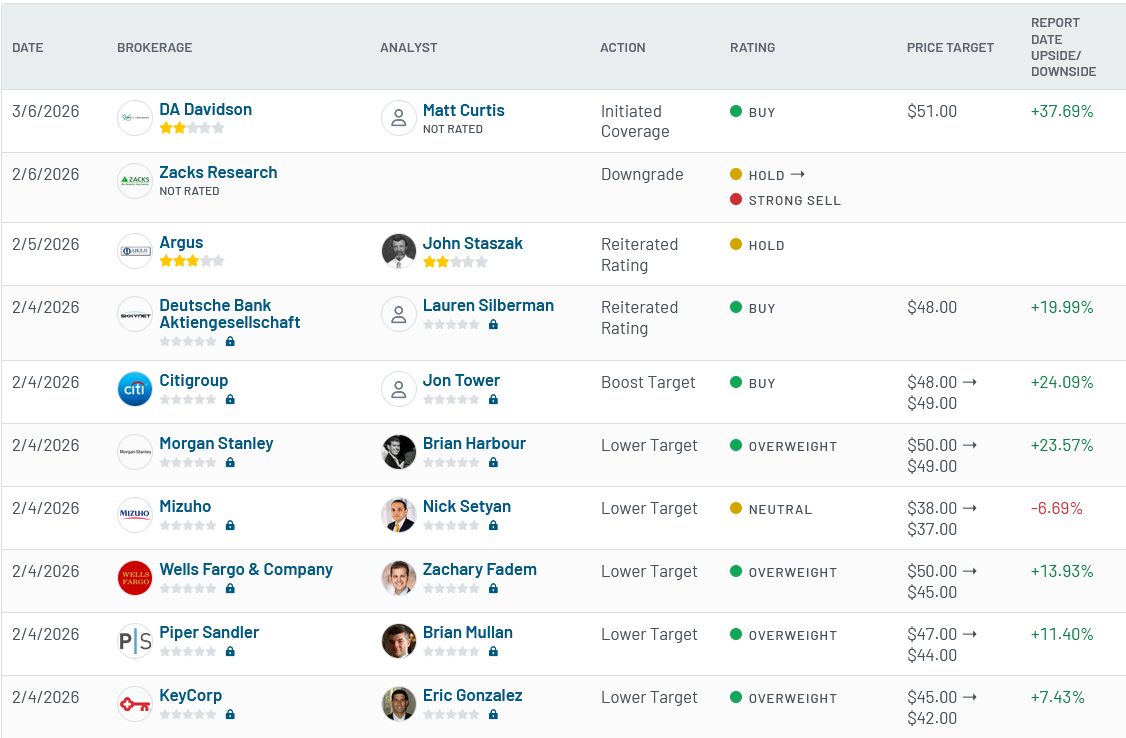The width and height of the screenshot is (1126, 738).
Task: Click the Zacks Research logo icon
Action: (x=135, y=181)
